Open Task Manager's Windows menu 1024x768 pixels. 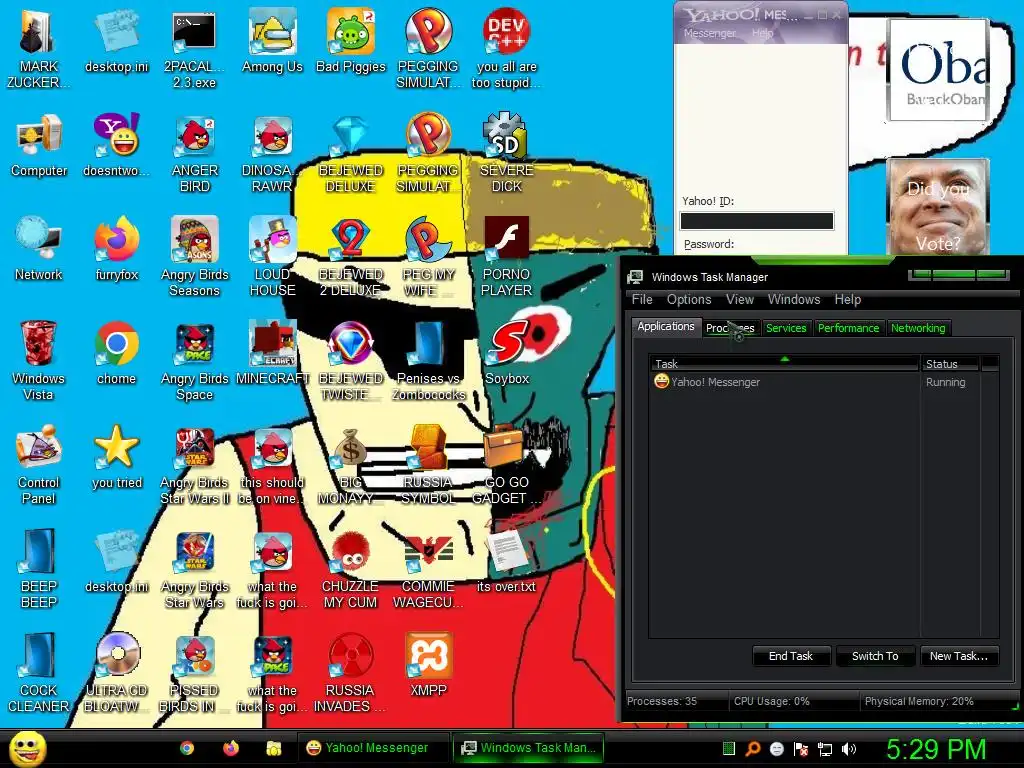[794, 299]
